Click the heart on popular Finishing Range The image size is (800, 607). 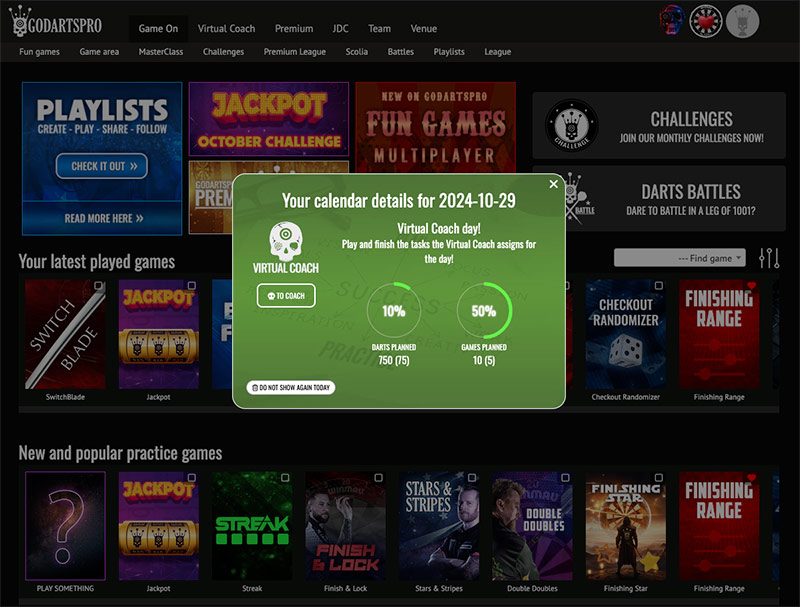coord(751,478)
